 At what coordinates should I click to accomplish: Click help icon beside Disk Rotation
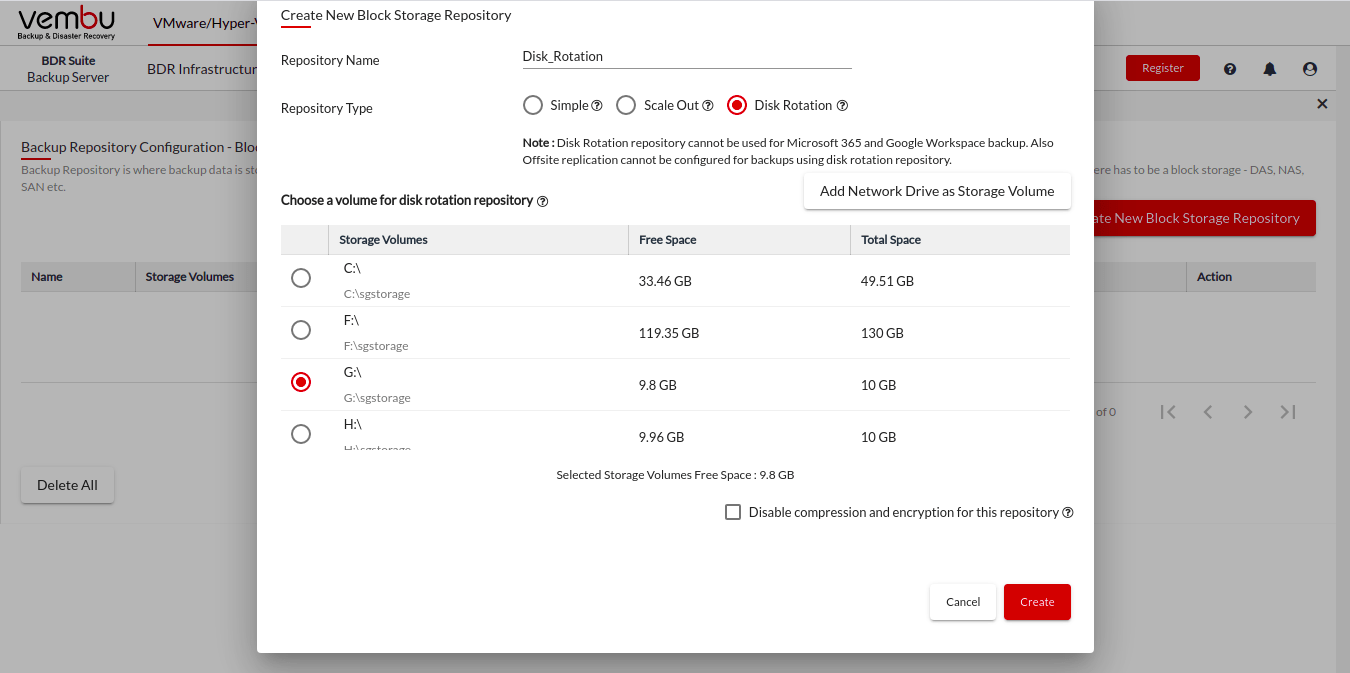click(842, 105)
